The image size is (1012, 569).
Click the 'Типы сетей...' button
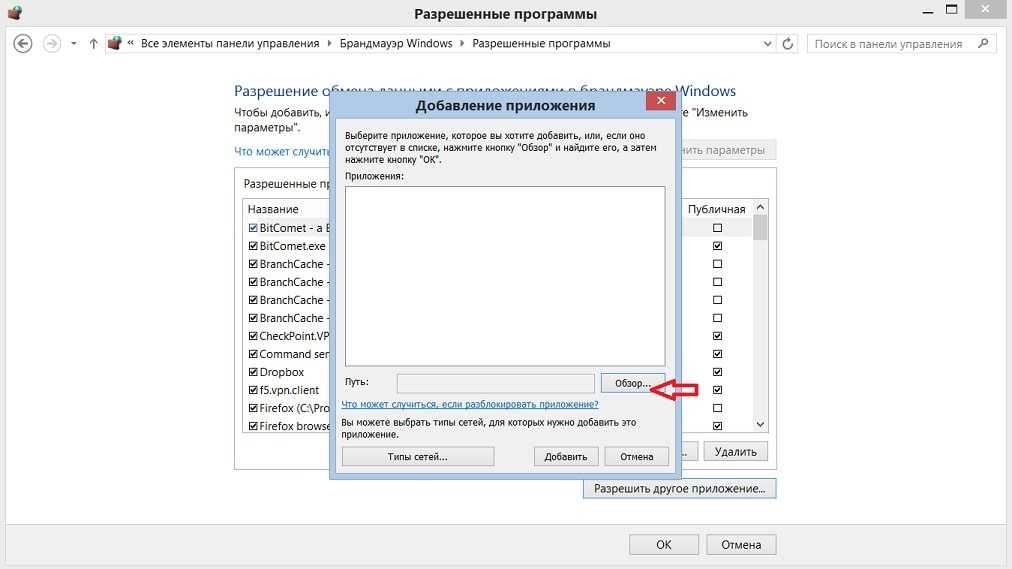coord(418,456)
